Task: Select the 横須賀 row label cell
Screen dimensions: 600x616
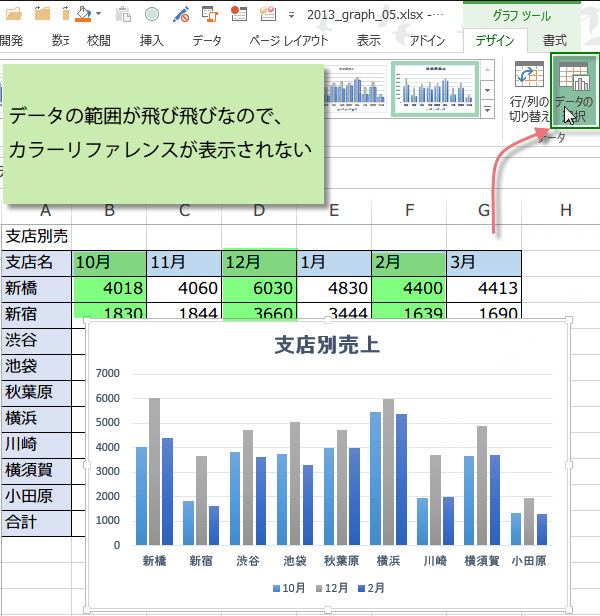Action: click(x=37, y=471)
